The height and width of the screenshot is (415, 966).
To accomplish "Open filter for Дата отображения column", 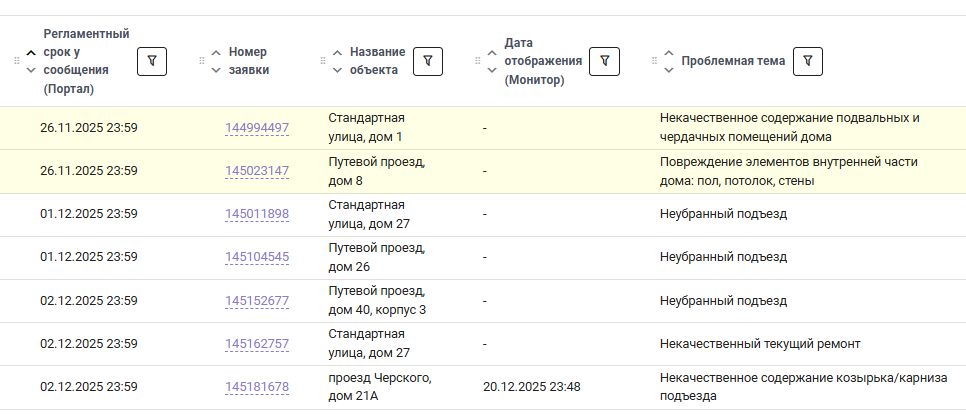I will pyautogui.click(x=604, y=61).
